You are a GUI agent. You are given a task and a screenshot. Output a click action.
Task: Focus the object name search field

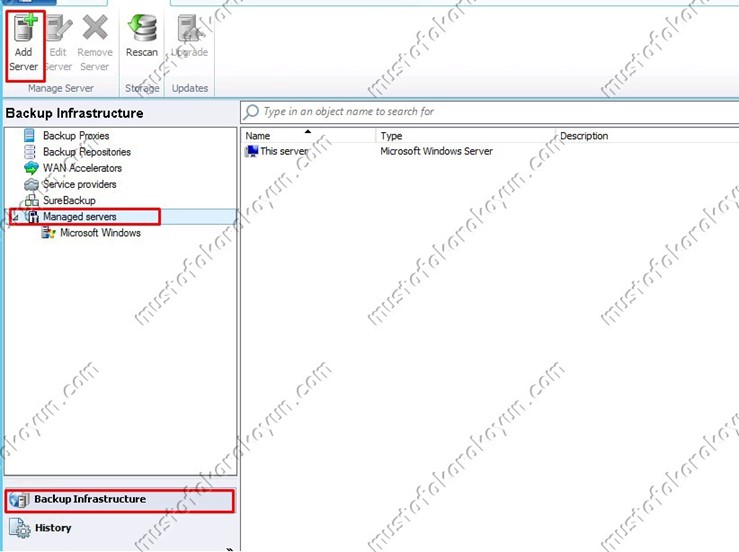coord(490,112)
